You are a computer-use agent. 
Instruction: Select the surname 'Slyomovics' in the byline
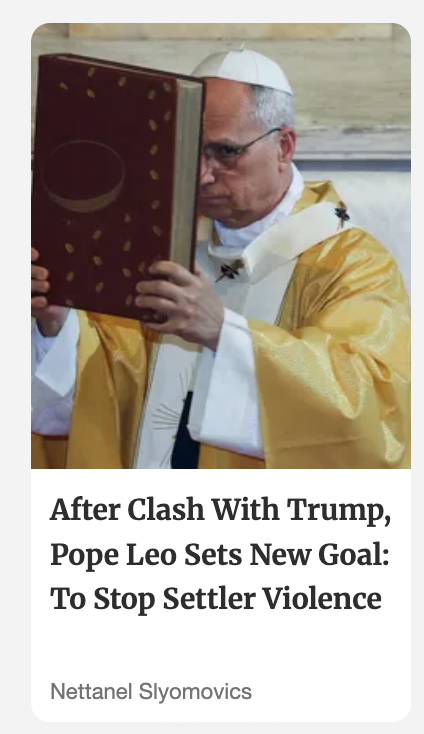click(196, 692)
